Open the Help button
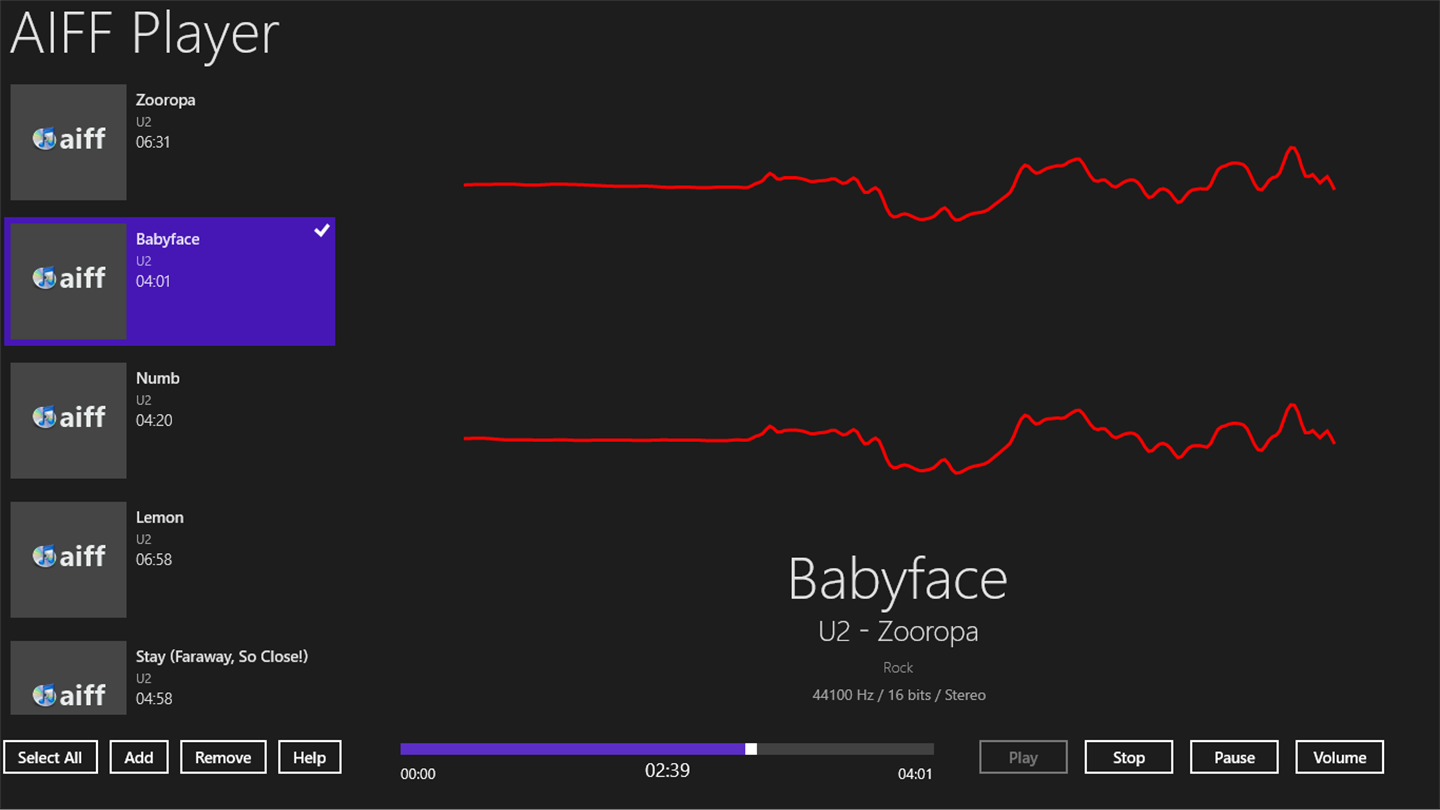 pyautogui.click(x=309, y=757)
